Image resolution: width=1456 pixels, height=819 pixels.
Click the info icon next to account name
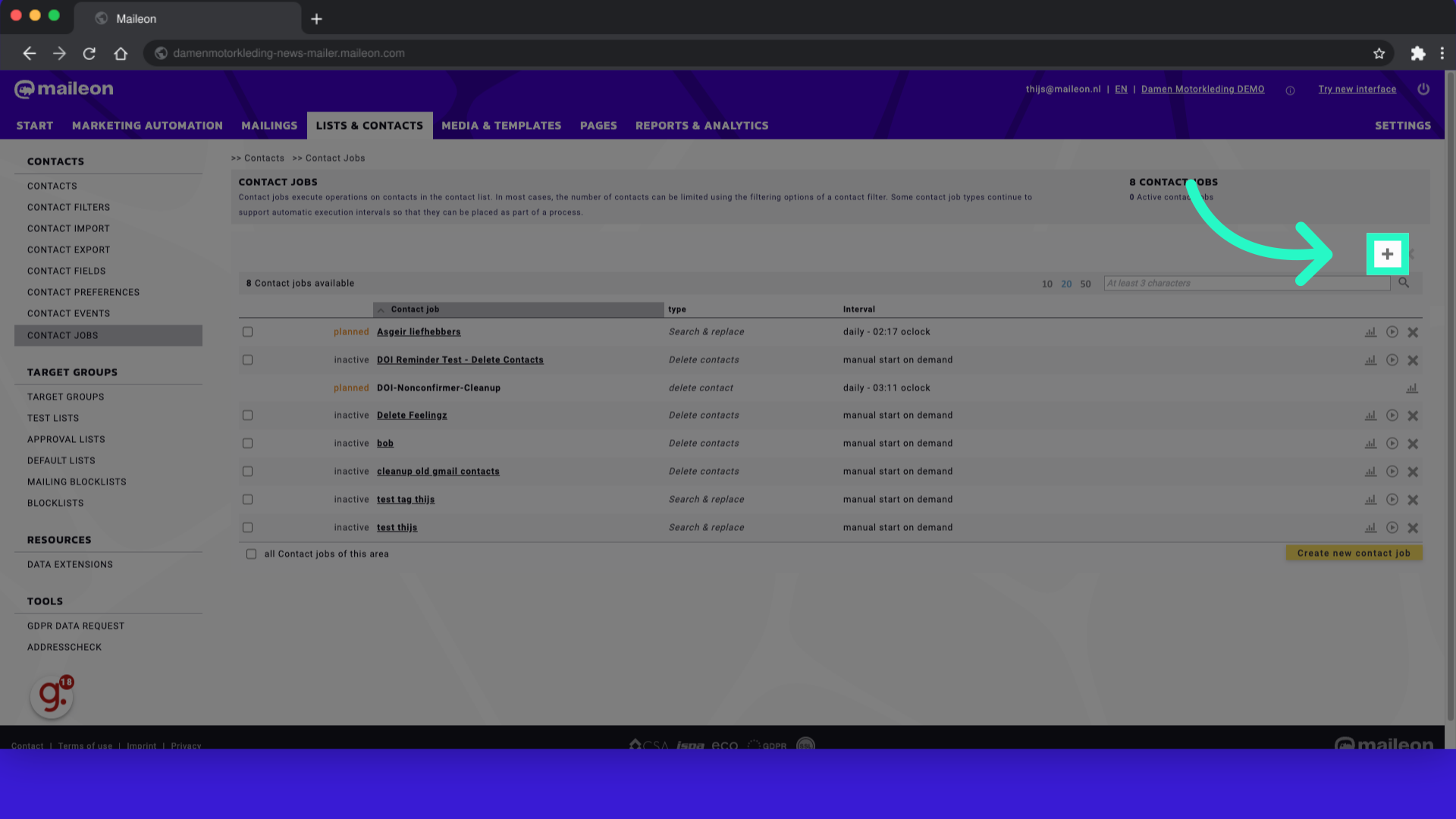point(1290,90)
